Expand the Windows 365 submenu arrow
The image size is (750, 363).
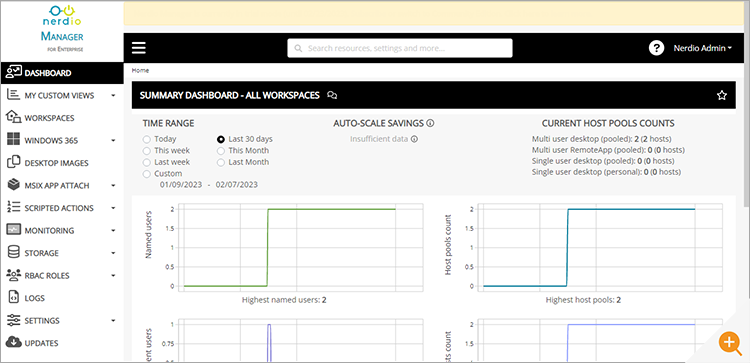[113, 141]
